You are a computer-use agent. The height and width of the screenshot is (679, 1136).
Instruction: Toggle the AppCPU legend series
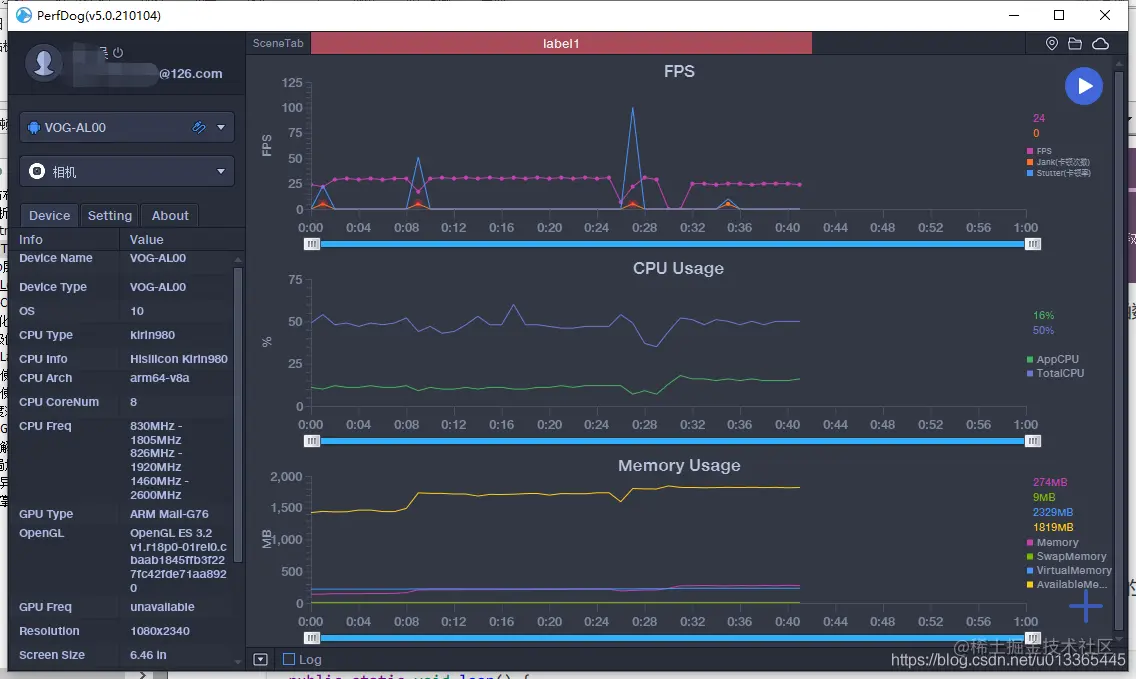click(x=1053, y=359)
